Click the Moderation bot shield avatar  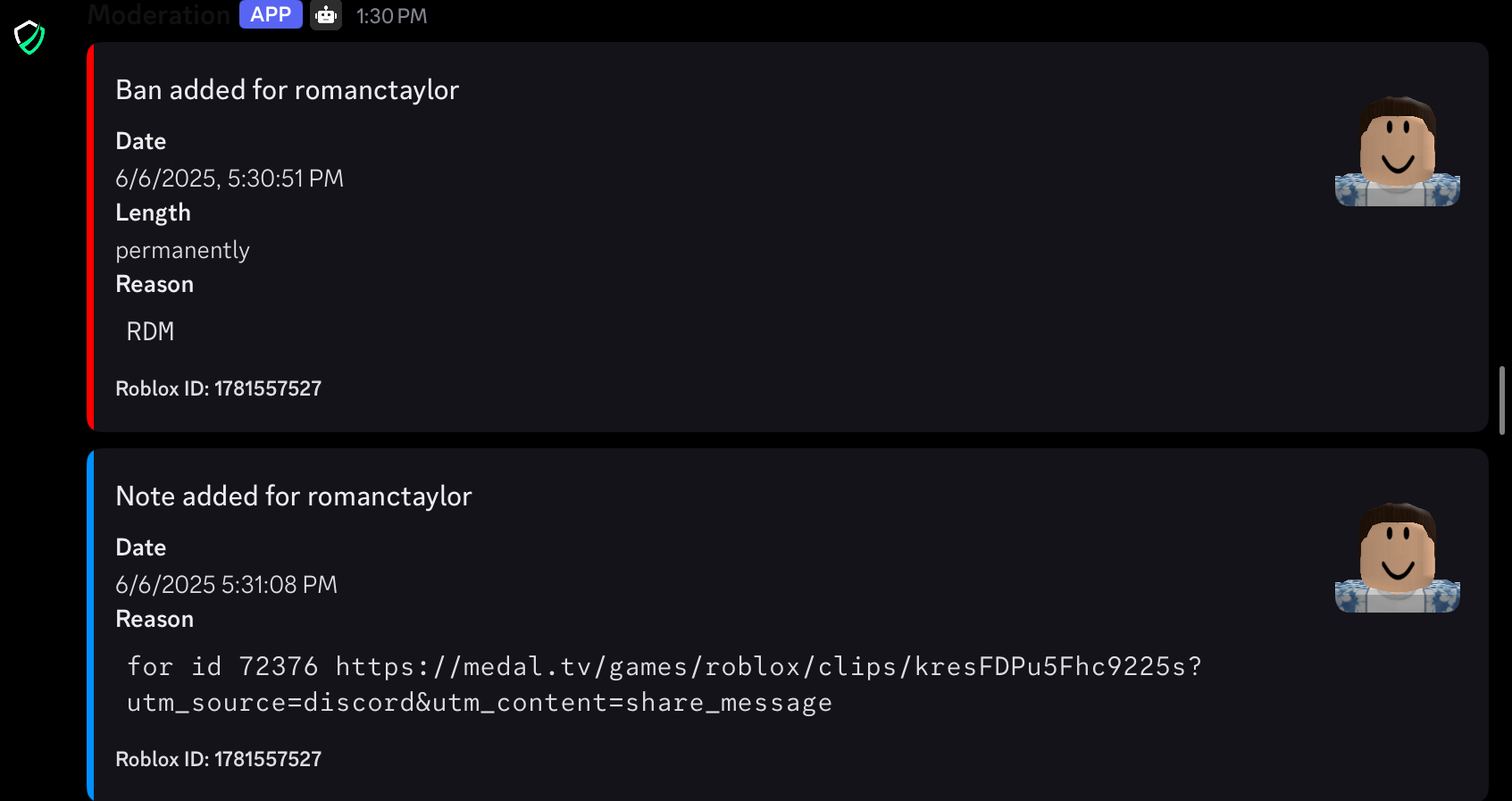[29, 37]
